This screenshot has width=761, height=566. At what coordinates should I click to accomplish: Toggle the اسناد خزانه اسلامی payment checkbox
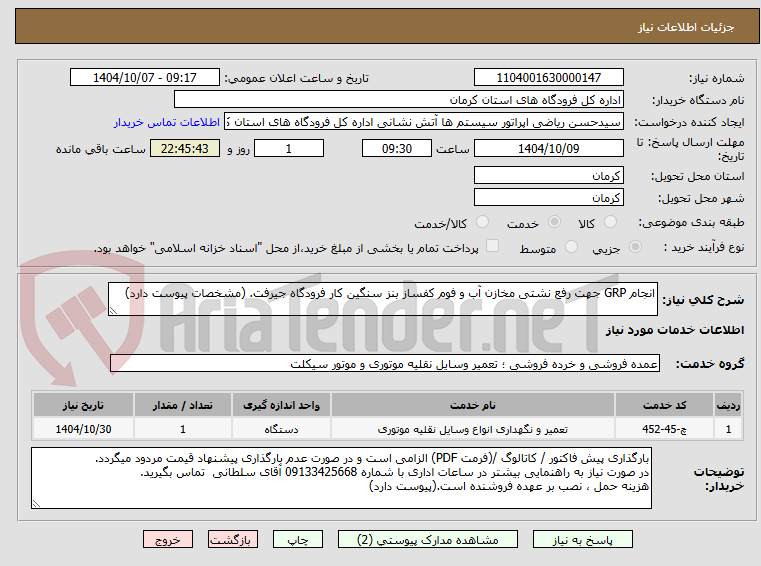click(493, 246)
